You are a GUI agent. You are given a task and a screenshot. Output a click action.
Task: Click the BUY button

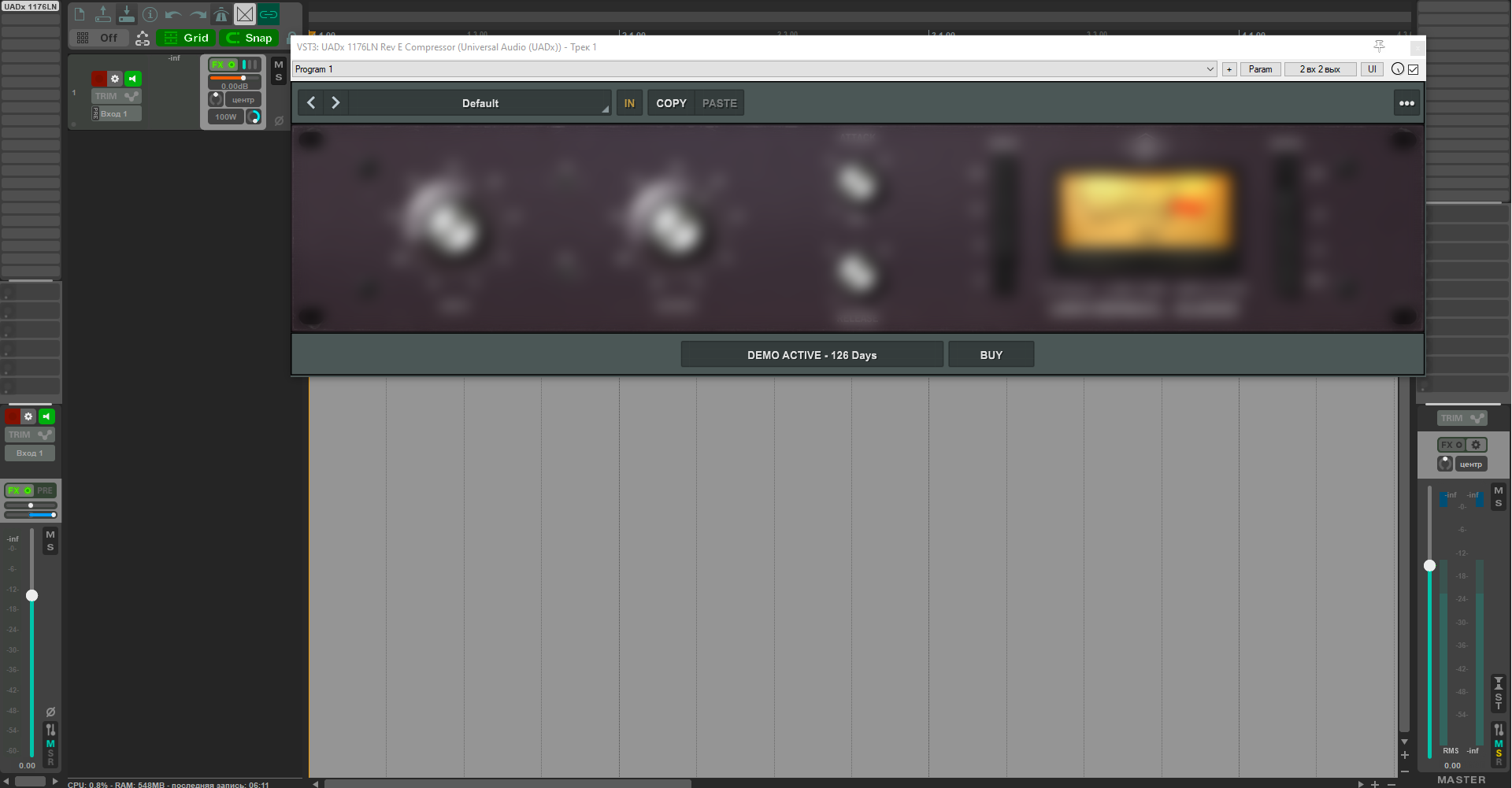pyautogui.click(x=991, y=355)
